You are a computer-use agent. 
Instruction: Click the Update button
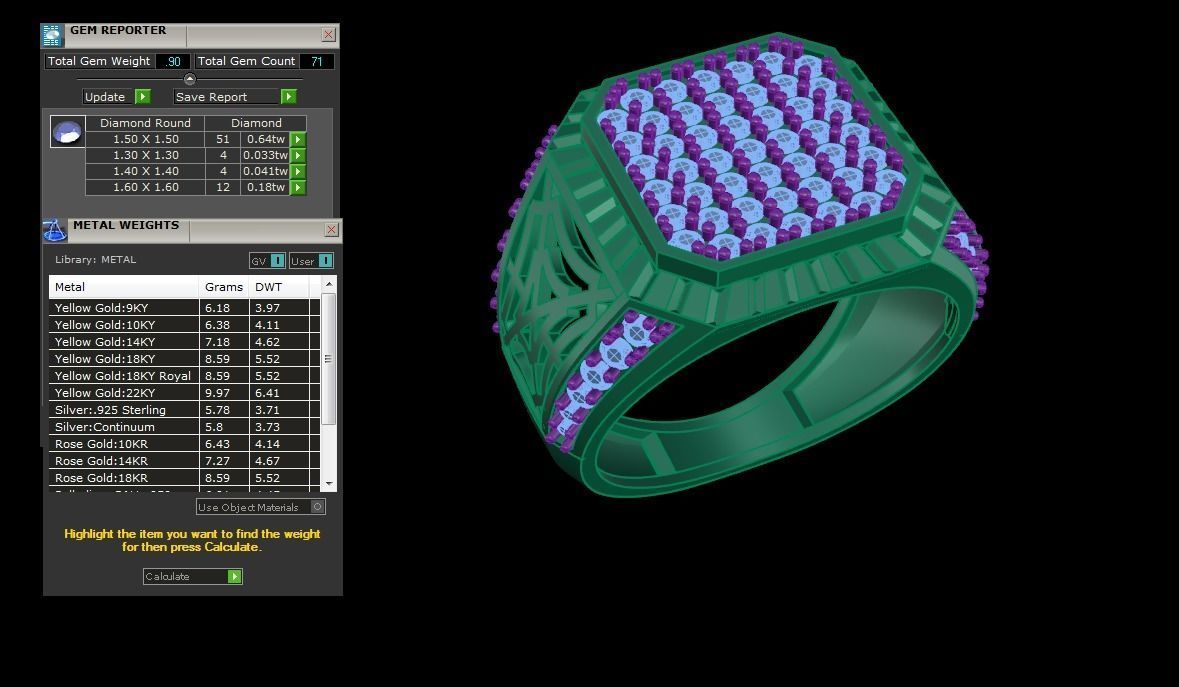(117, 96)
